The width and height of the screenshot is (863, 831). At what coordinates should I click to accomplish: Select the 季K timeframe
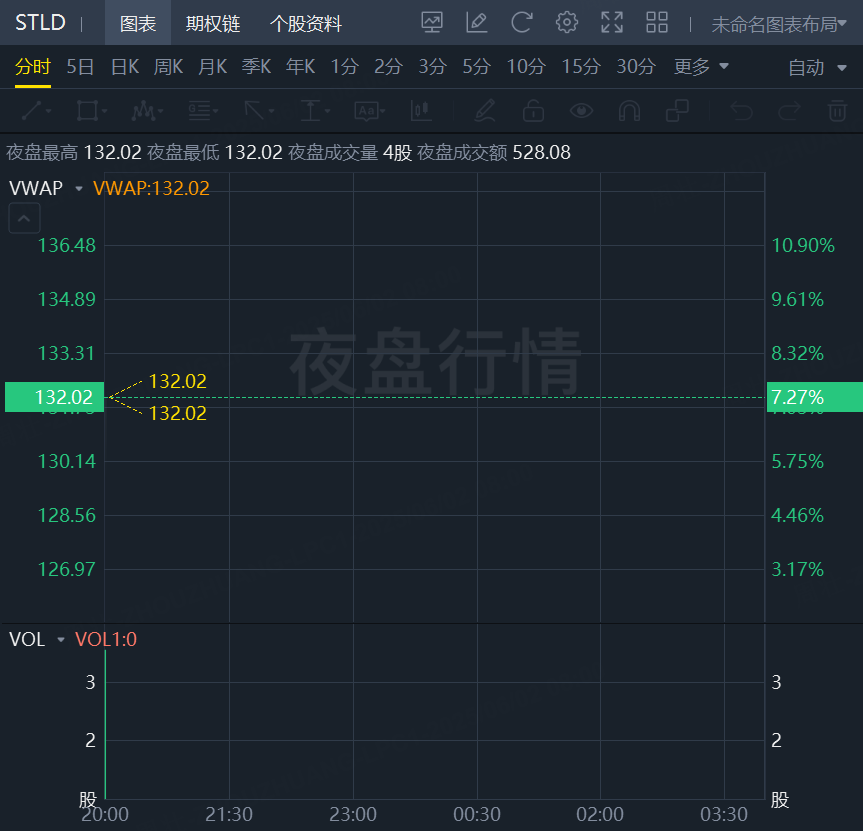pyautogui.click(x=256, y=67)
